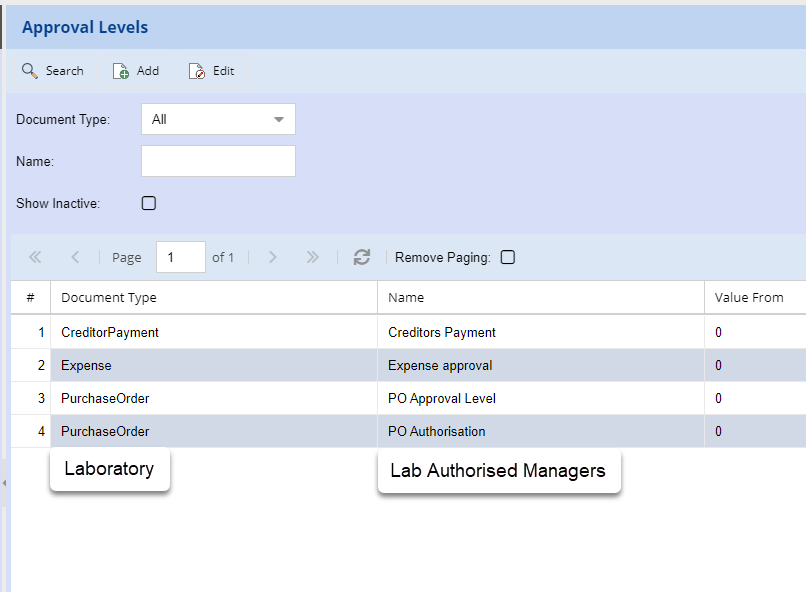
Task: Go to next page arrow
Action: (273, 257)
